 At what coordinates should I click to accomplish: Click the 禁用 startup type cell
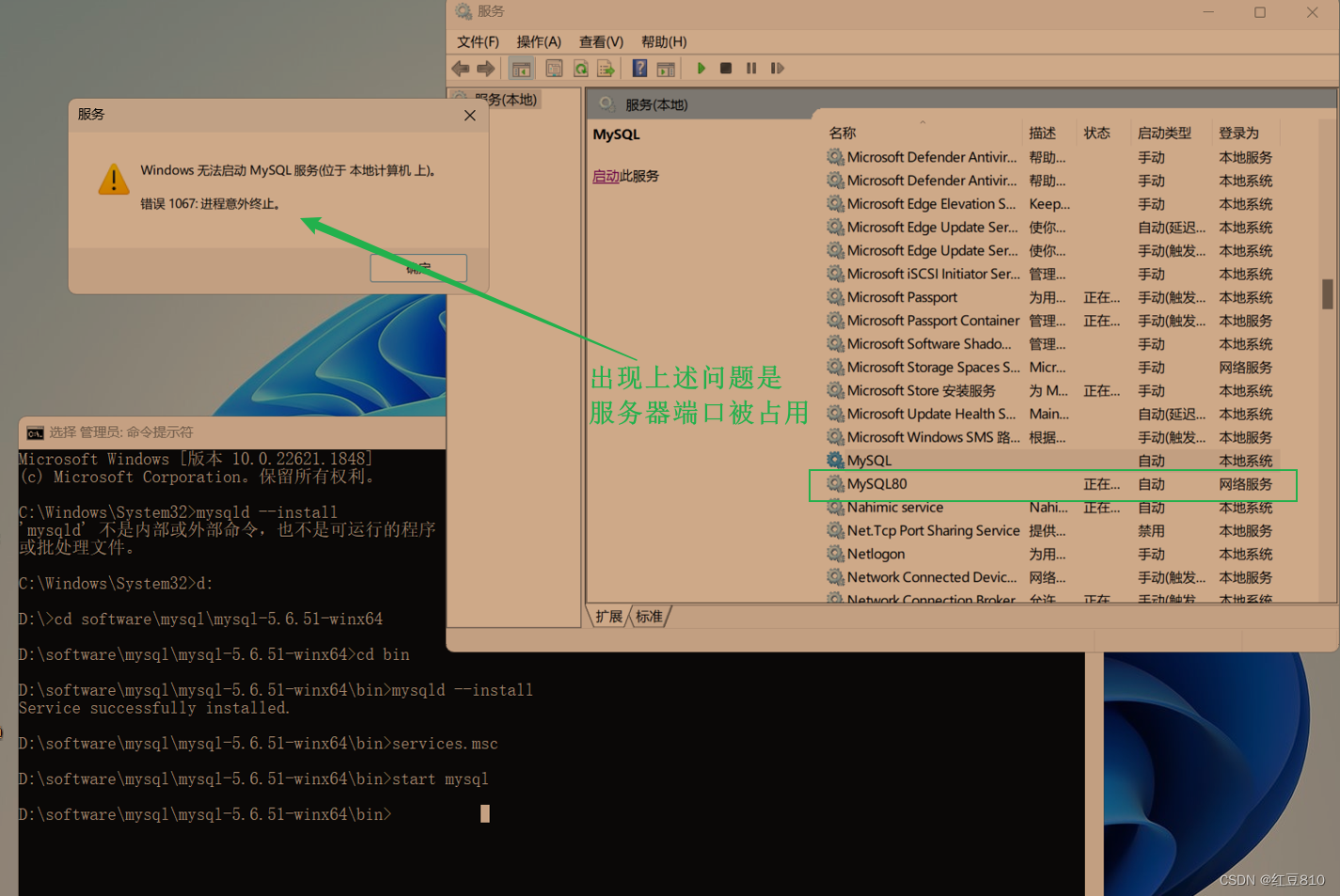(1151, 531)
